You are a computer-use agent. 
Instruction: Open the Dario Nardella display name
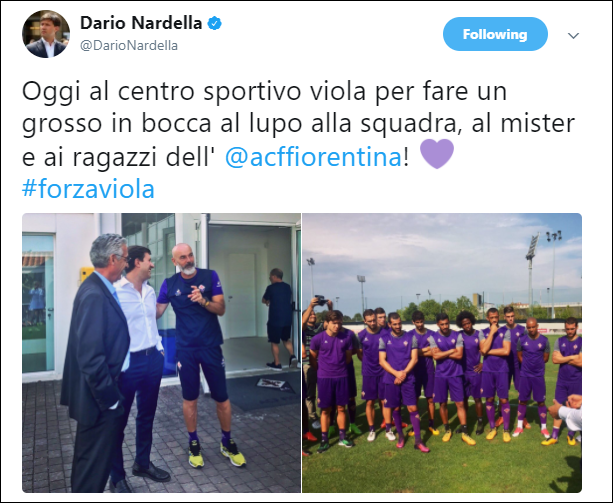coord(141,23)
